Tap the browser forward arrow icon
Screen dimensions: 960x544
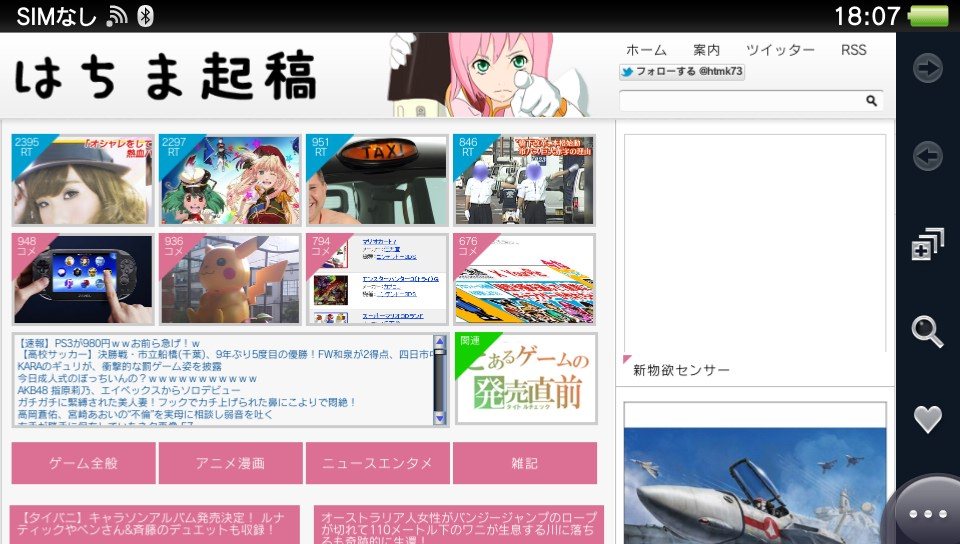pos(928,67)
